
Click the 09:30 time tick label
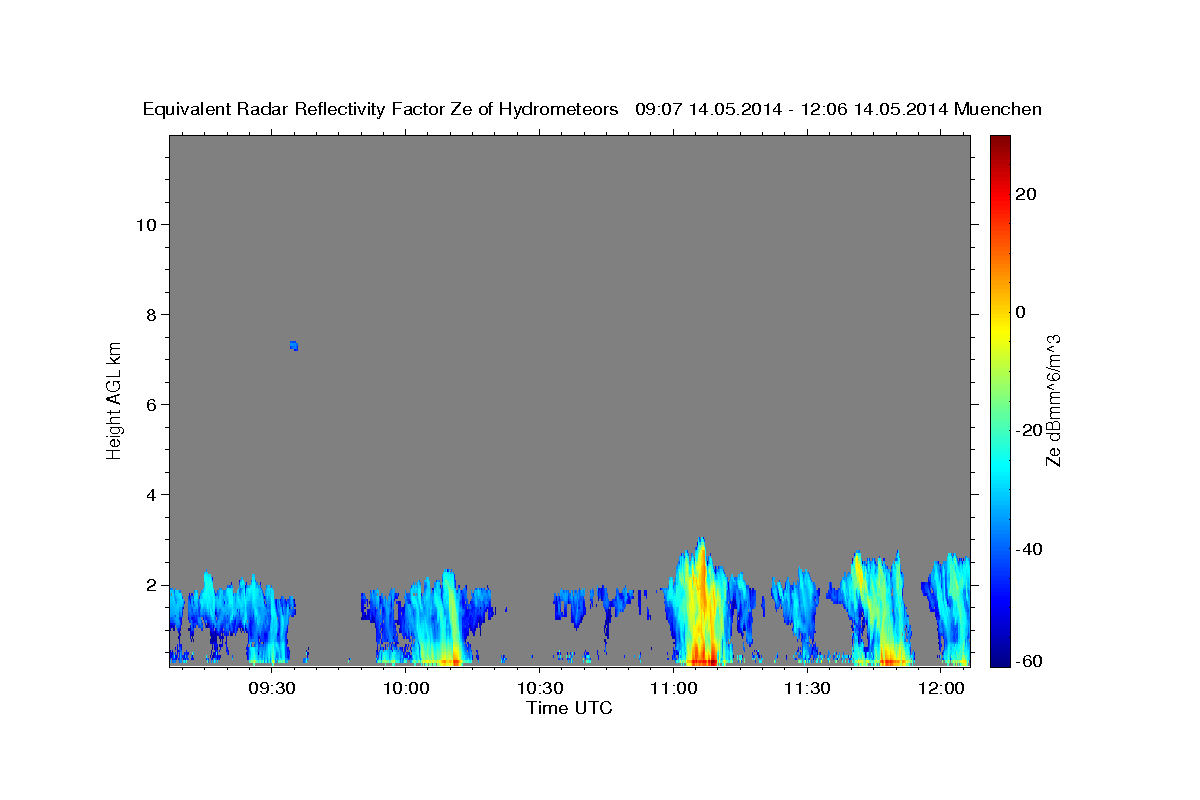pyautogui.click(x=272, y=688)
